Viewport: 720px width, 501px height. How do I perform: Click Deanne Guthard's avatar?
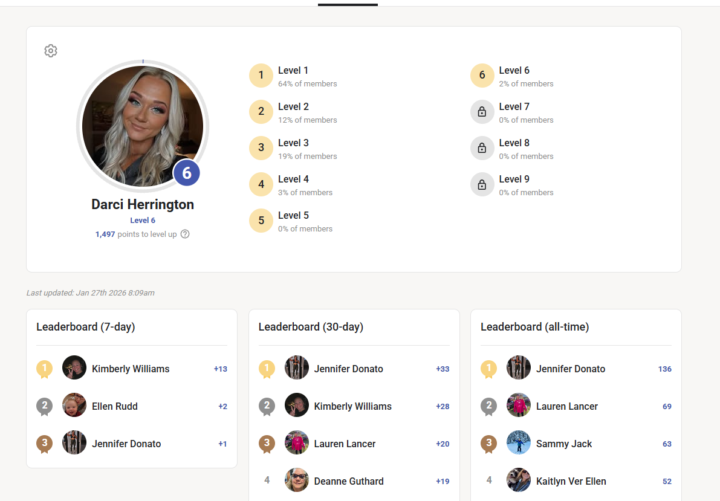pyautogui.click(x=297, y=480)
